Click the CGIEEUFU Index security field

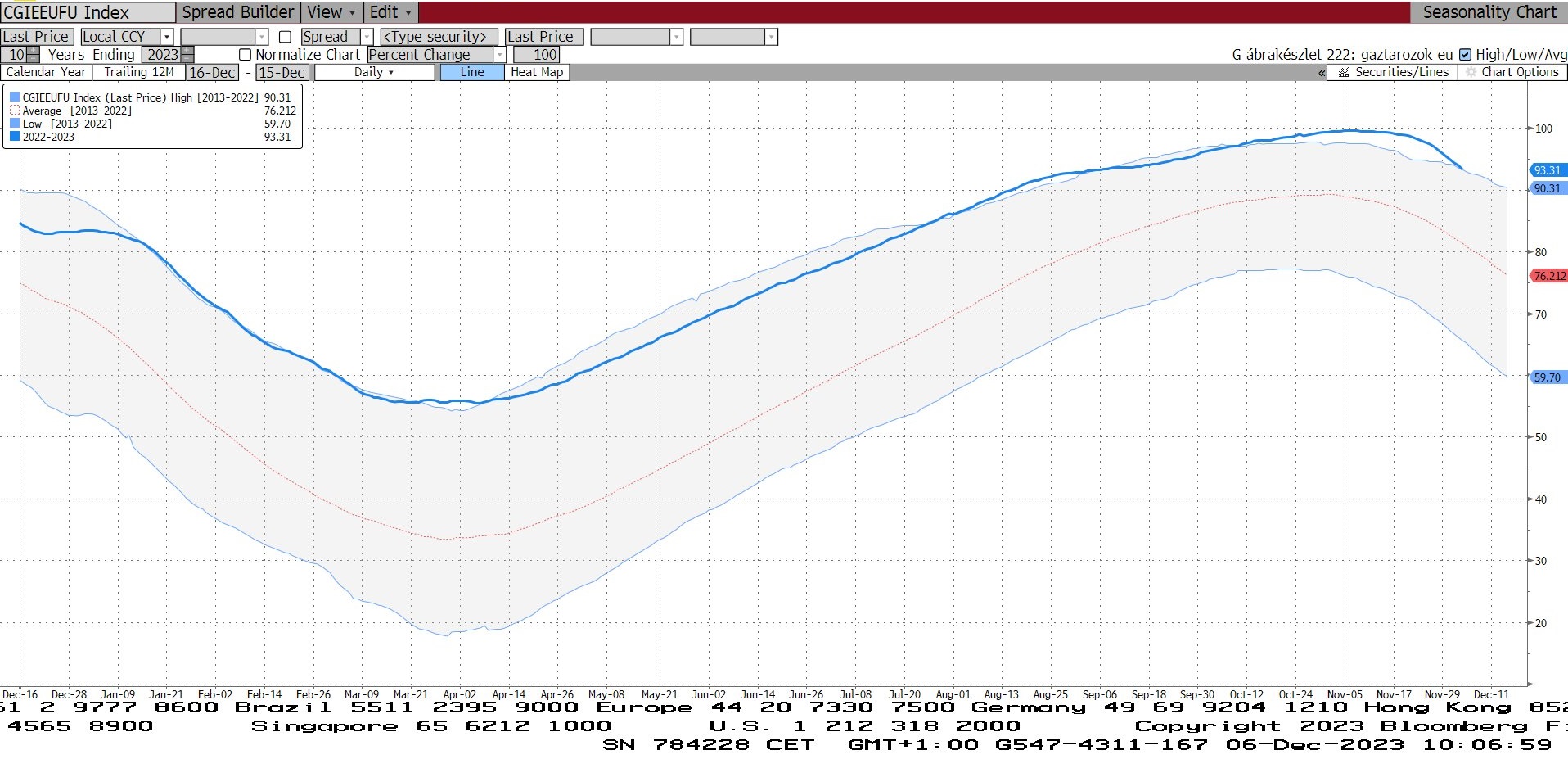[88, 12]
